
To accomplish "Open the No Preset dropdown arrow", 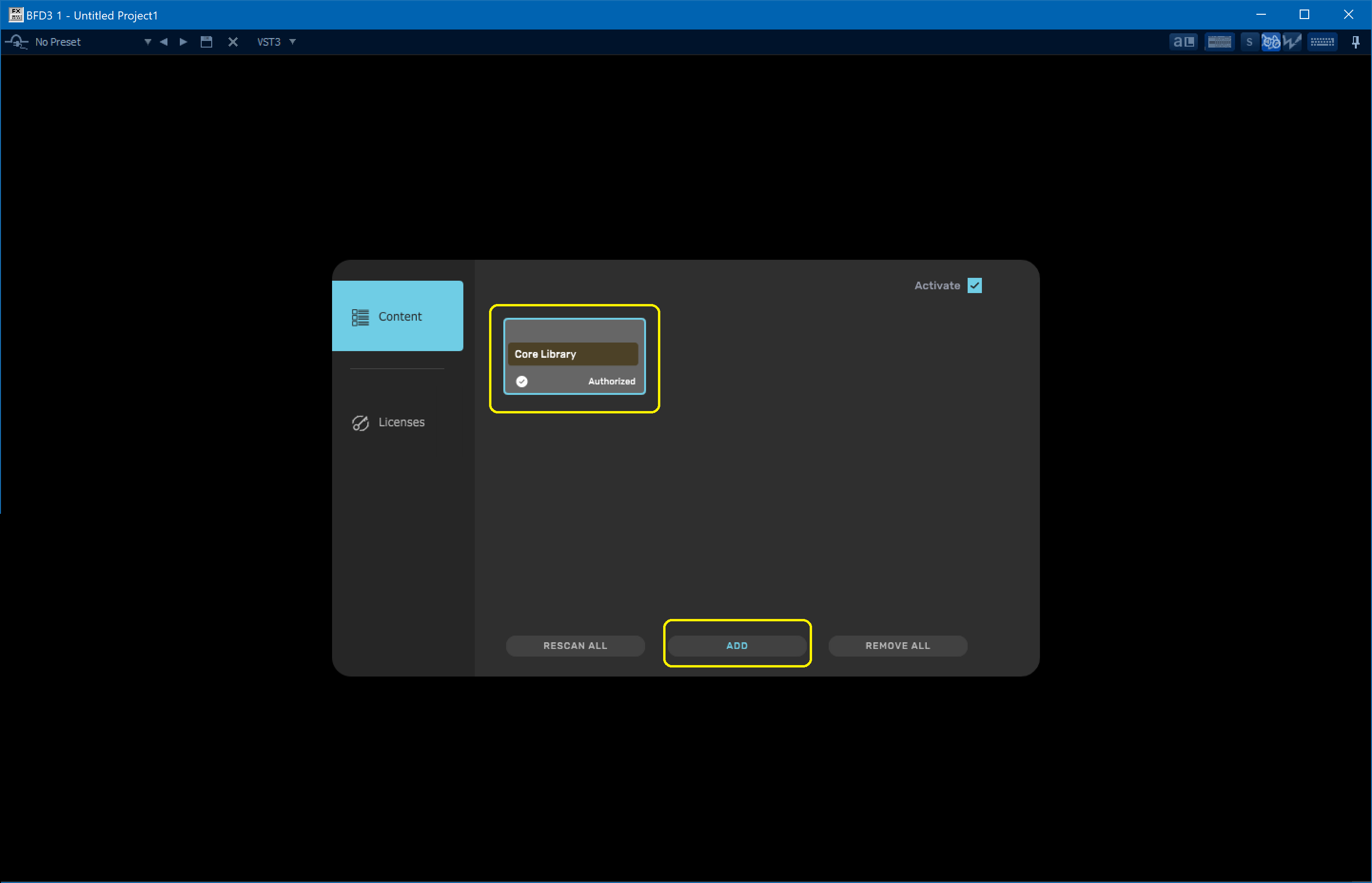I will coord(148,42).
